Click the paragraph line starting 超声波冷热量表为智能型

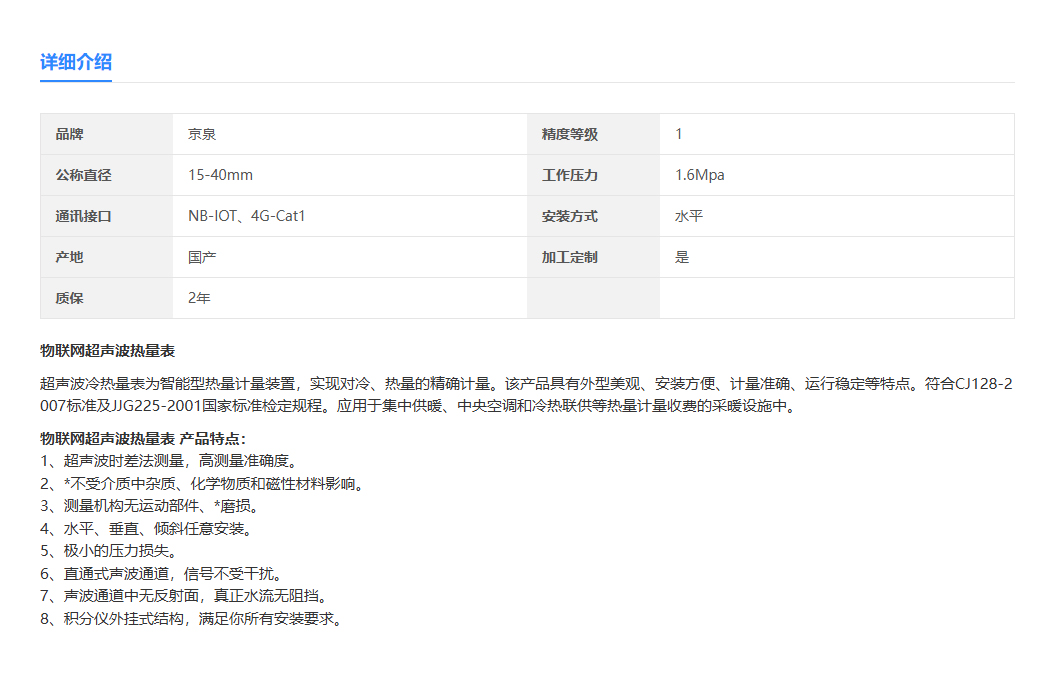click(x=526, y=384)
